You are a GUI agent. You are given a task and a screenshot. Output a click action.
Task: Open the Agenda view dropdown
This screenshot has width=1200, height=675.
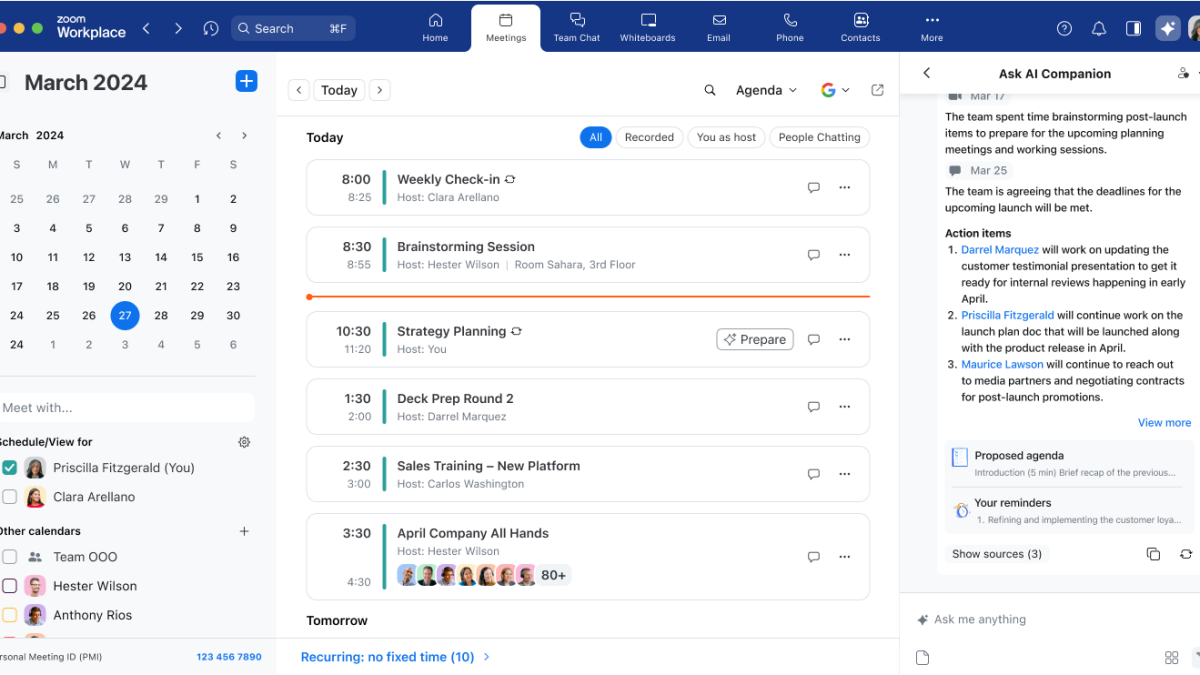click(766, 90)
